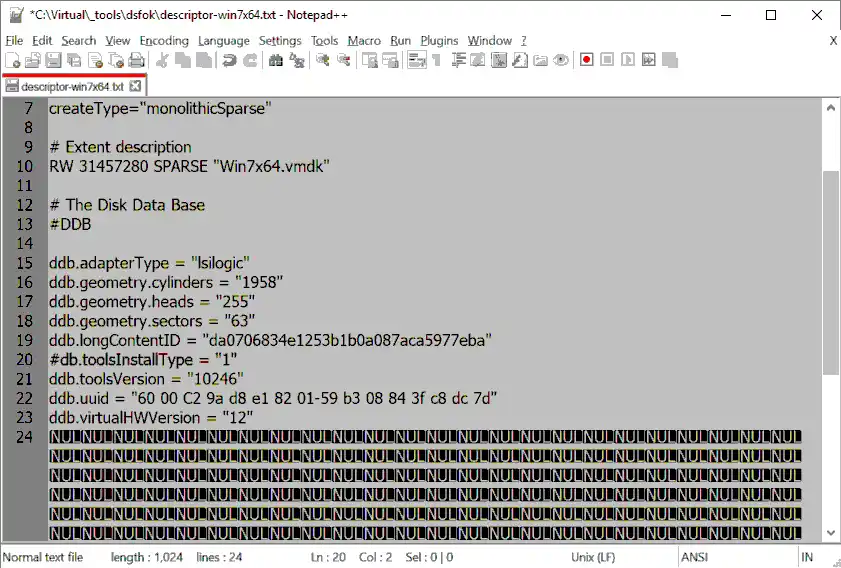Save the current file using toolbar icon

(53, 60)
